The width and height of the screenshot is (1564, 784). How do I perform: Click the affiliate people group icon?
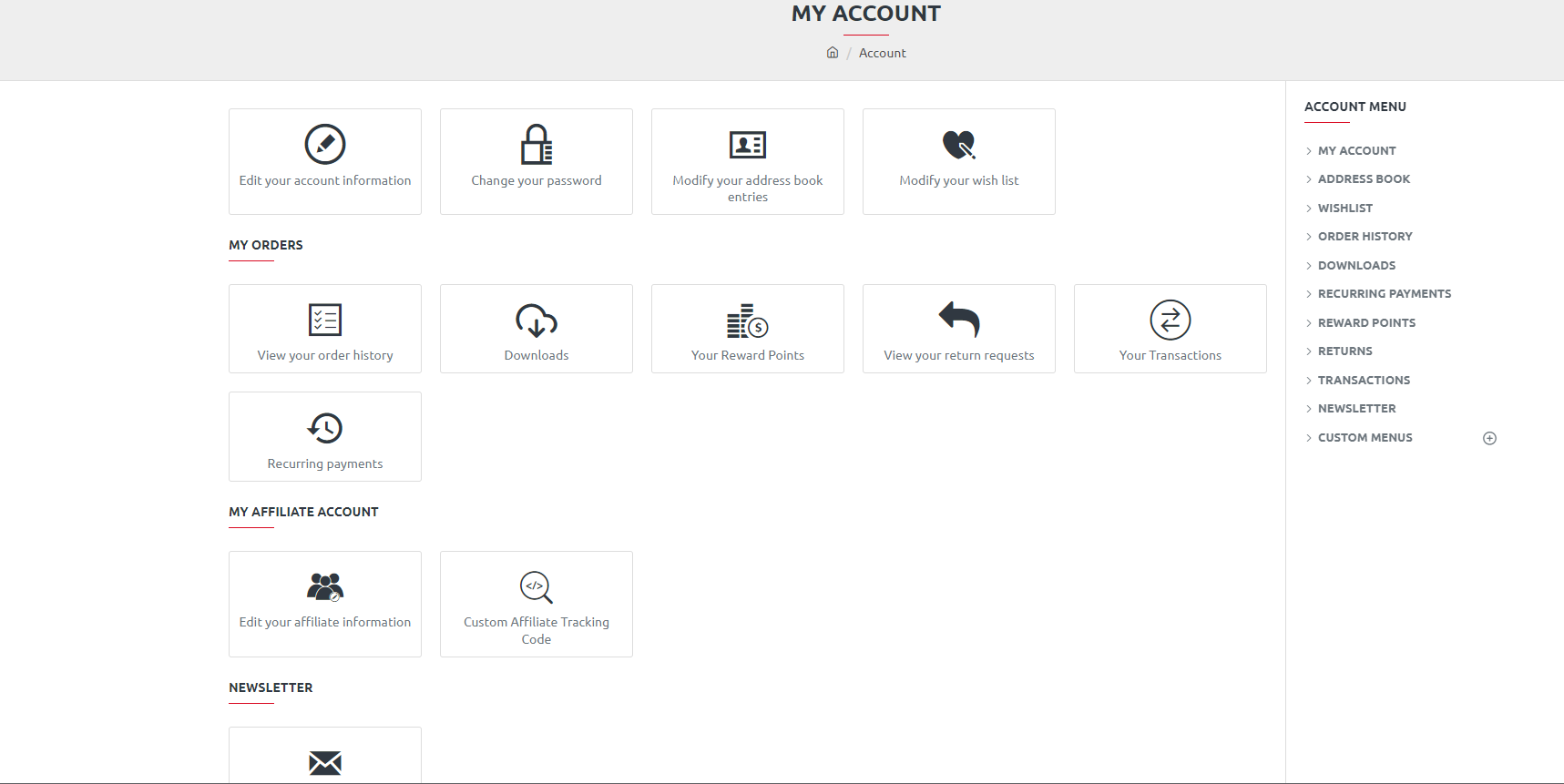(x=325, y=587)
